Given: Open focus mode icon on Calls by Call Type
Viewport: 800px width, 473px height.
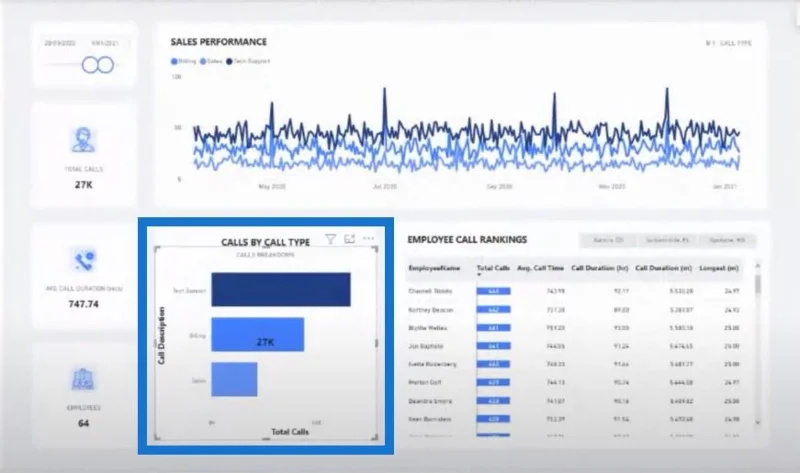Looking at the screenshot, I should coord(349,239).
